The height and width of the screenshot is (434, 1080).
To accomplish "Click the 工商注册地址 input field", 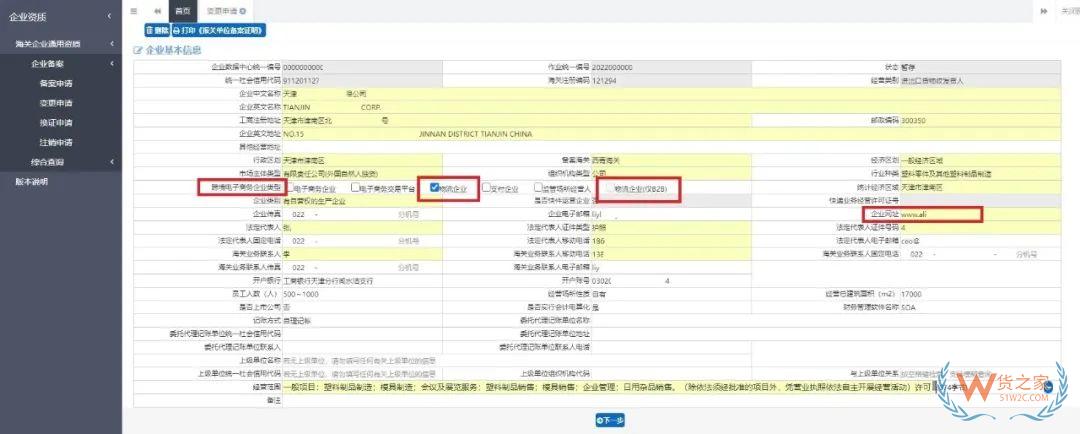I will click(517, 120).
